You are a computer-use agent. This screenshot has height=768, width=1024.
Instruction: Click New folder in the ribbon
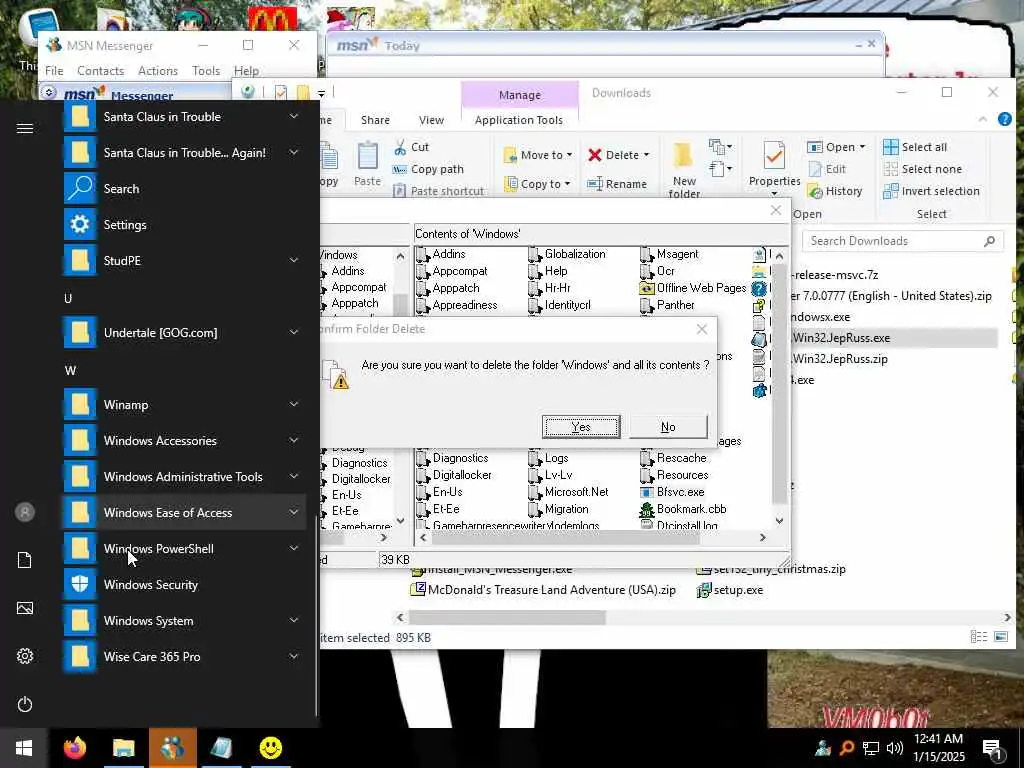[x=684, y=168]
